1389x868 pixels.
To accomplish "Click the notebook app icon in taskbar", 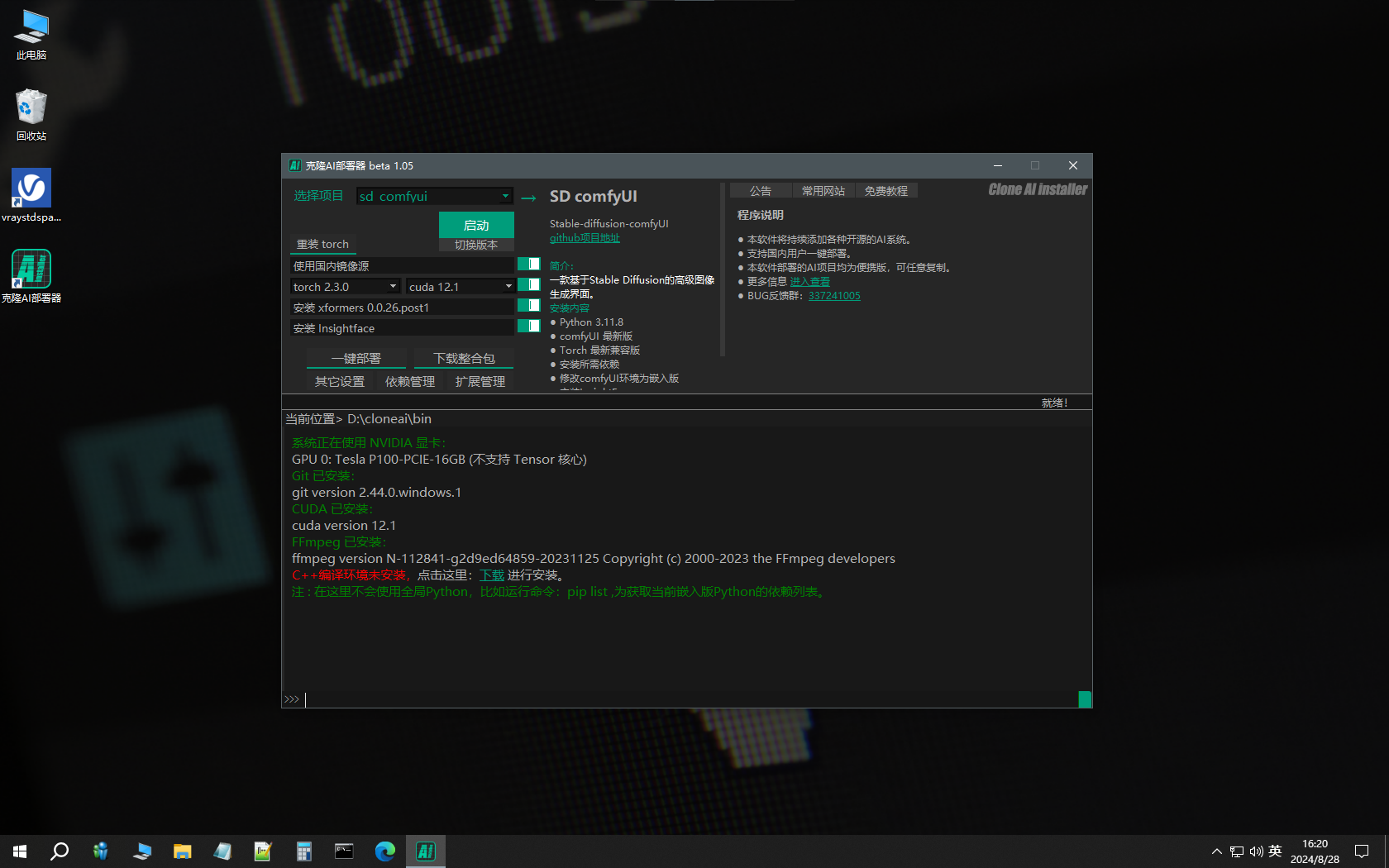I will (222, 851).
